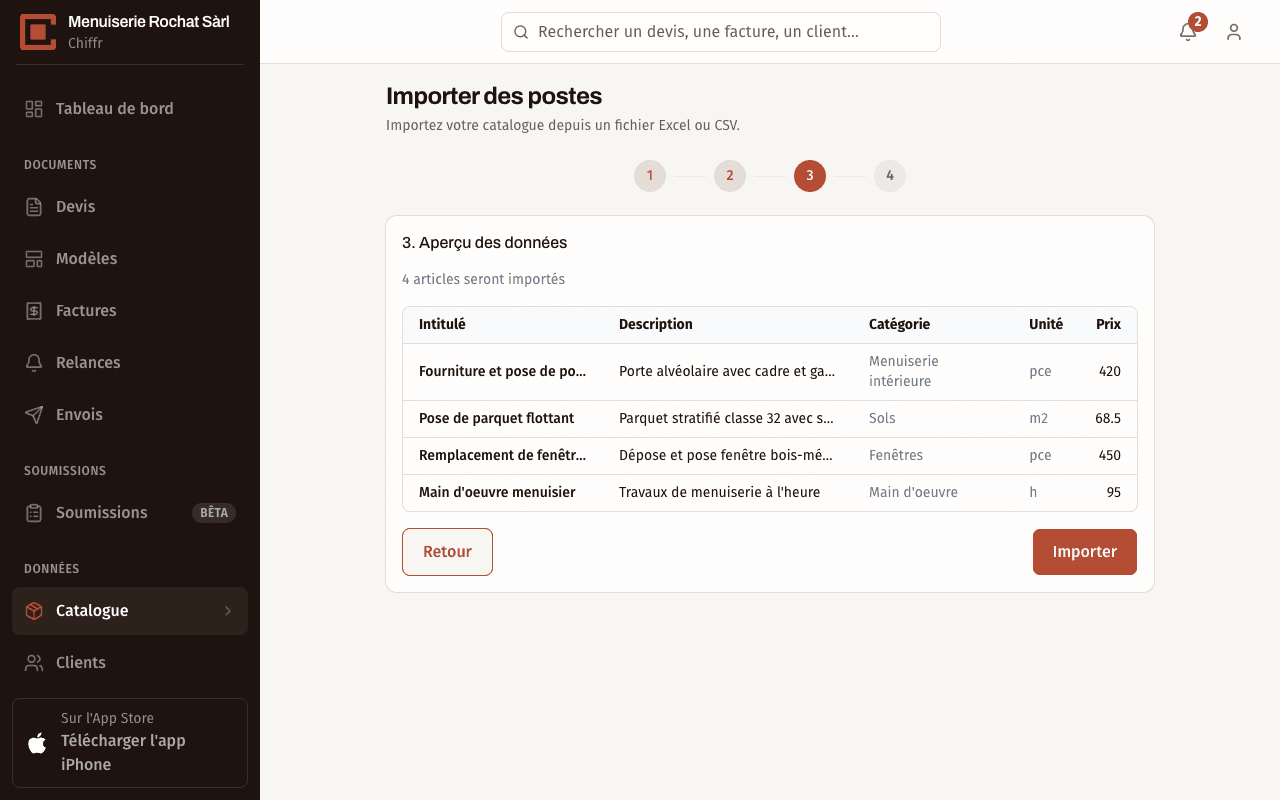Click the Factures receipt icon
This screenshot has width=1280, height=800.
[34, 311]
